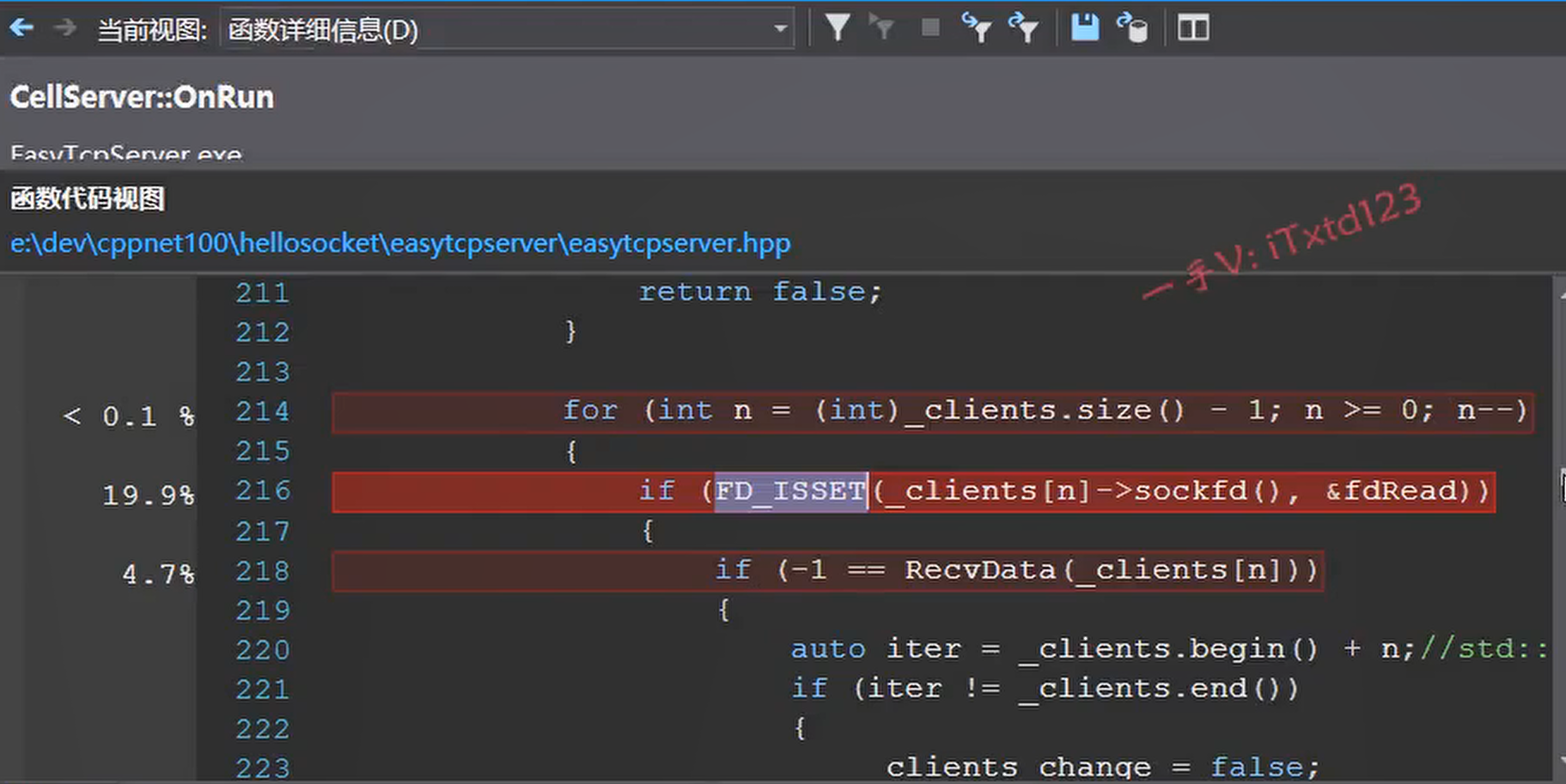The height and width of the screenshot is (784, 1566).
Task: Click the first funnel-with-arrow filter icon
Action: click(976, 27)
